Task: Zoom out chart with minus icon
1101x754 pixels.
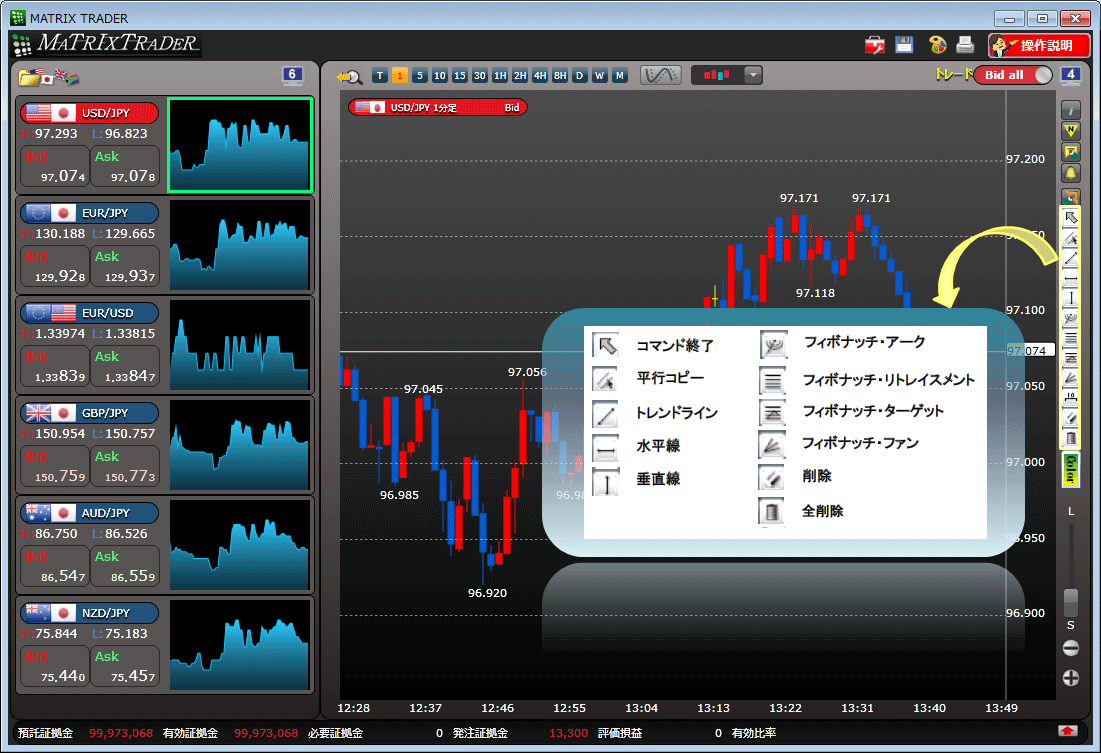Action: (x=1071, y=648)
